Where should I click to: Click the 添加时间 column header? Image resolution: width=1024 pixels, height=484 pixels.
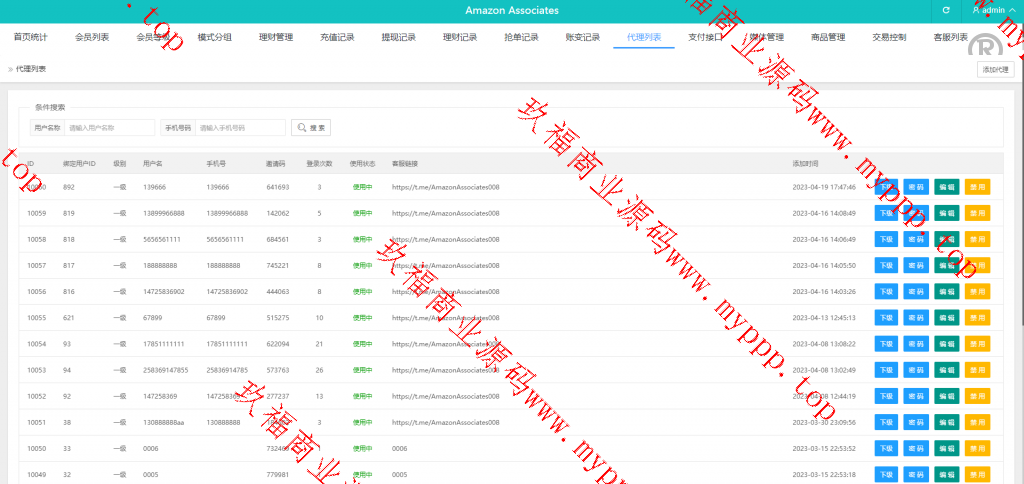805,162
